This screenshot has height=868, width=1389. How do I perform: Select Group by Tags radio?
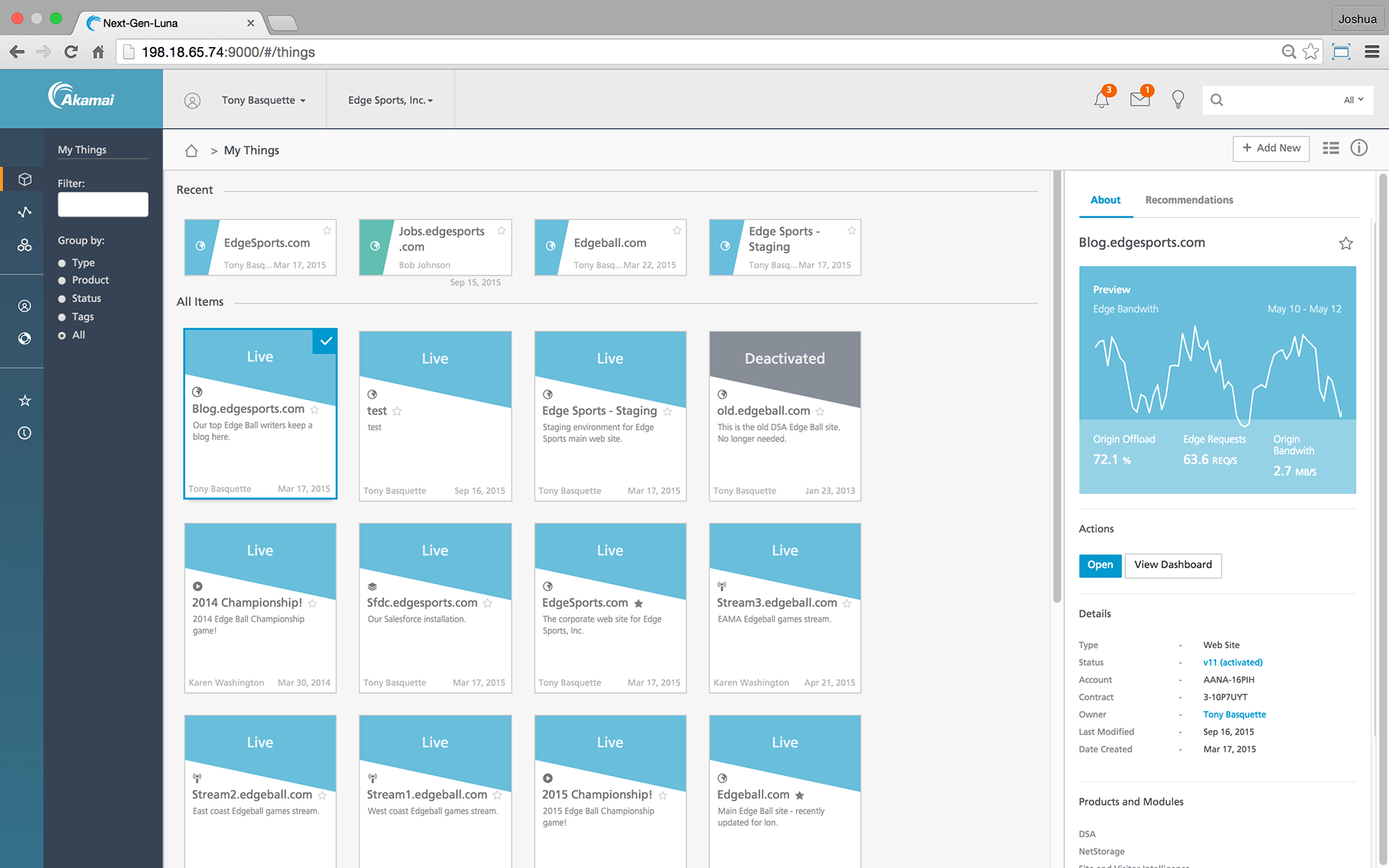[62, 317]
